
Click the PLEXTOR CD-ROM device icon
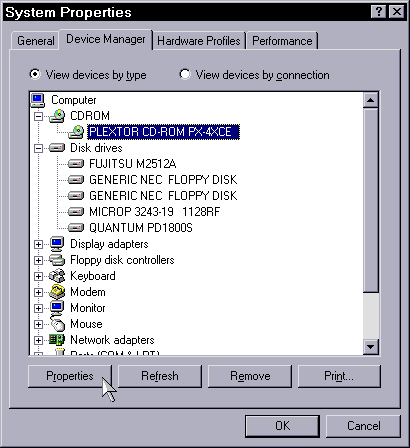point(76,132)
